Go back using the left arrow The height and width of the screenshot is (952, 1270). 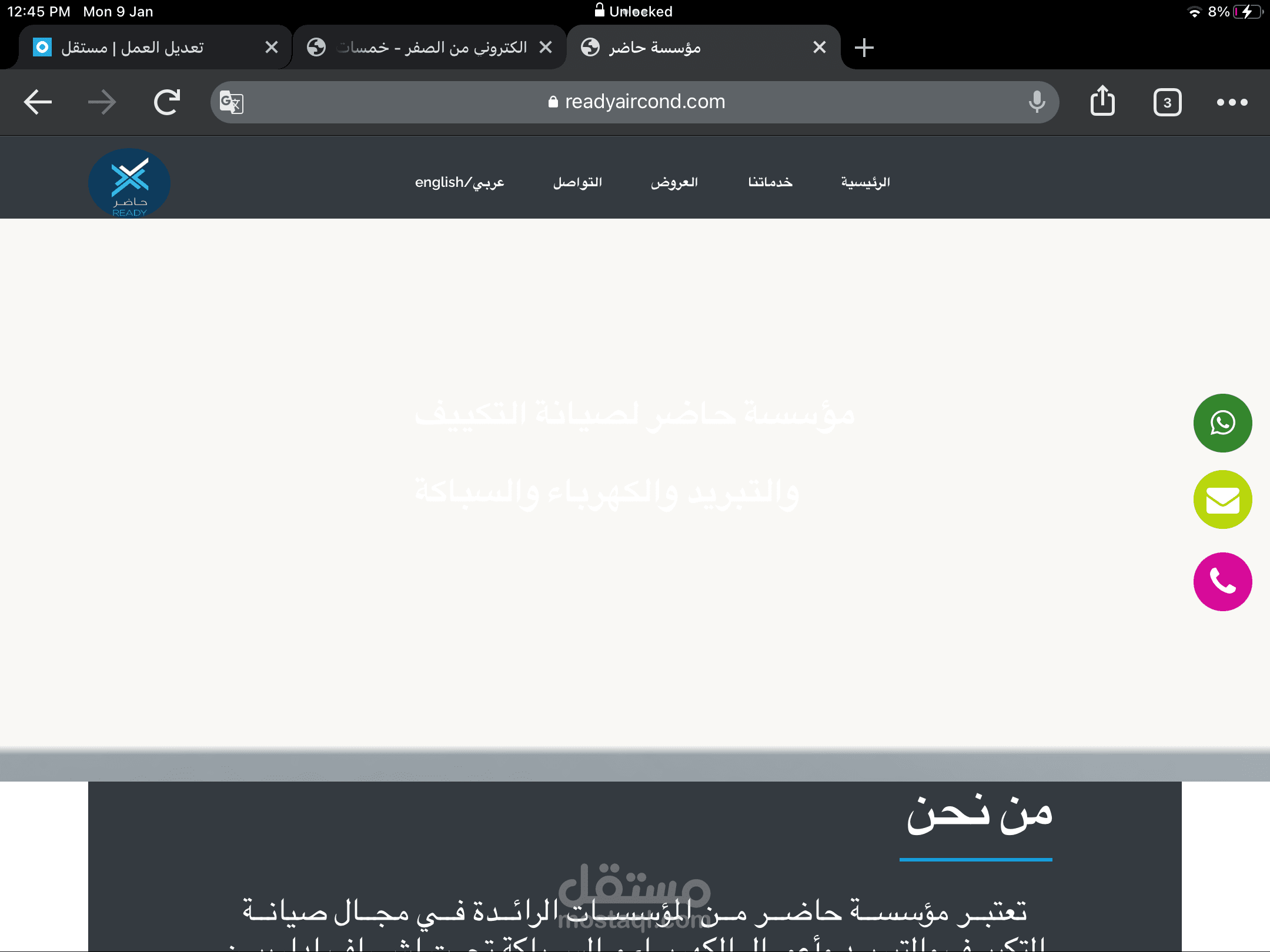[x=38, y=102]
